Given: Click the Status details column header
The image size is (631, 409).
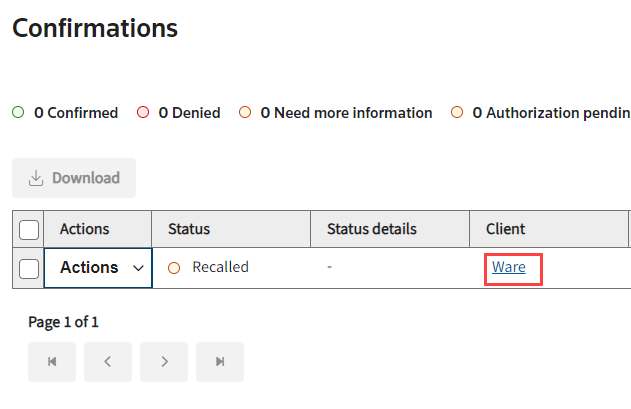Looking at the screenshot, I should 371,229.
